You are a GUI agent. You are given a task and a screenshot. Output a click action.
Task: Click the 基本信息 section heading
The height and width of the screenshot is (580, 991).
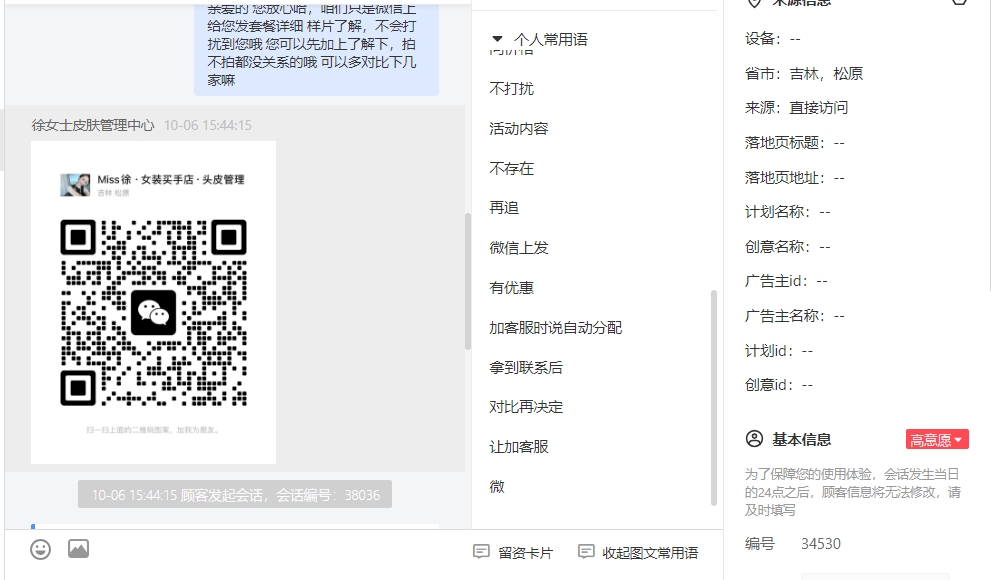[x=801, y=440]
